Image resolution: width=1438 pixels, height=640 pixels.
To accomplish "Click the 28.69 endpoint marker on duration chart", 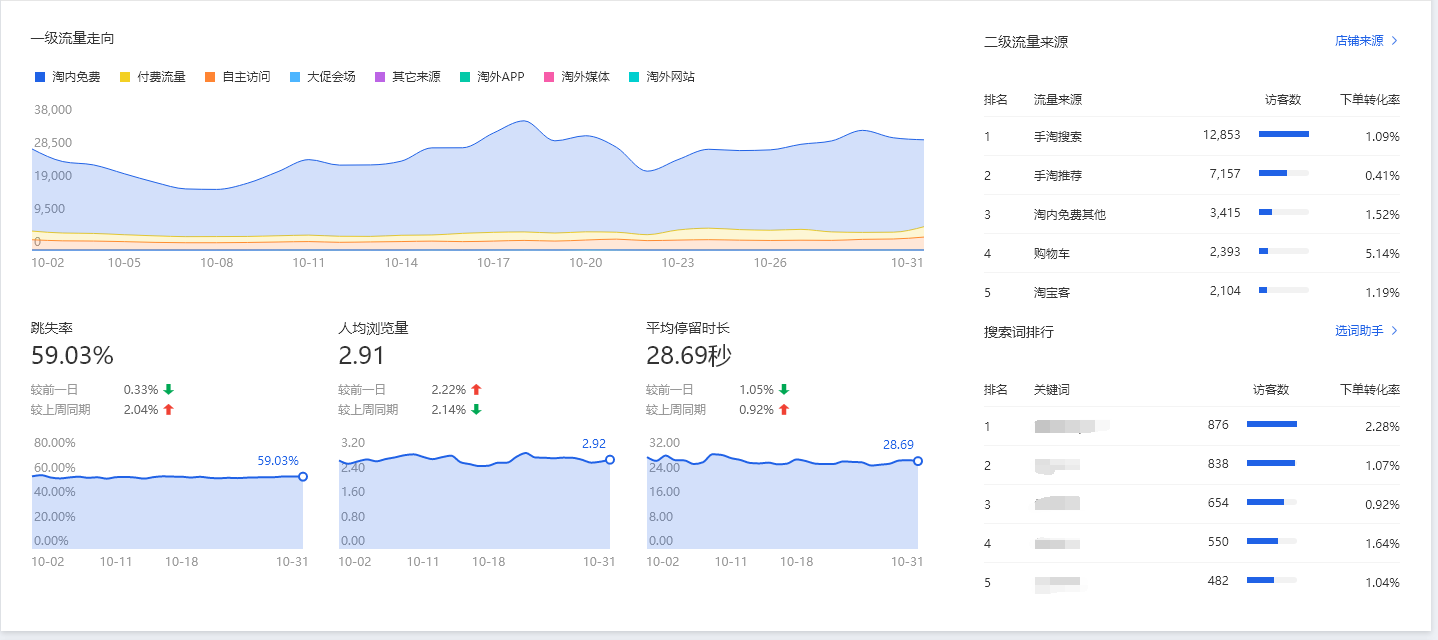I will [918, 461].
